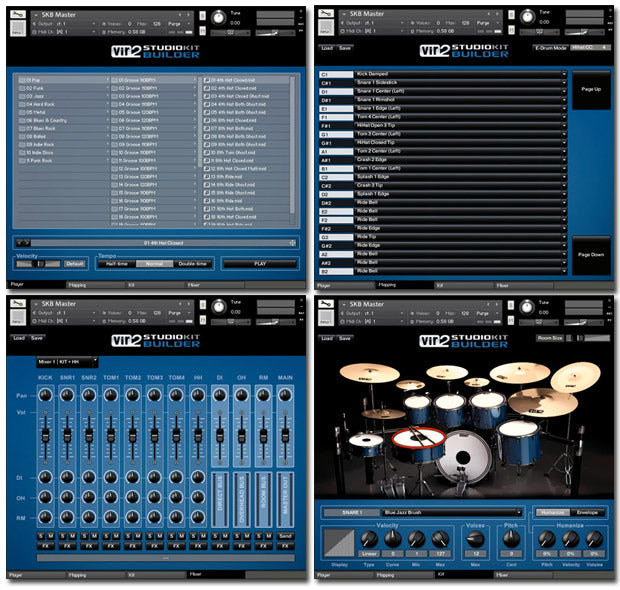Screen dimensions: 620x590
Task: Click the kick drum in kit image
Action: 463,457
